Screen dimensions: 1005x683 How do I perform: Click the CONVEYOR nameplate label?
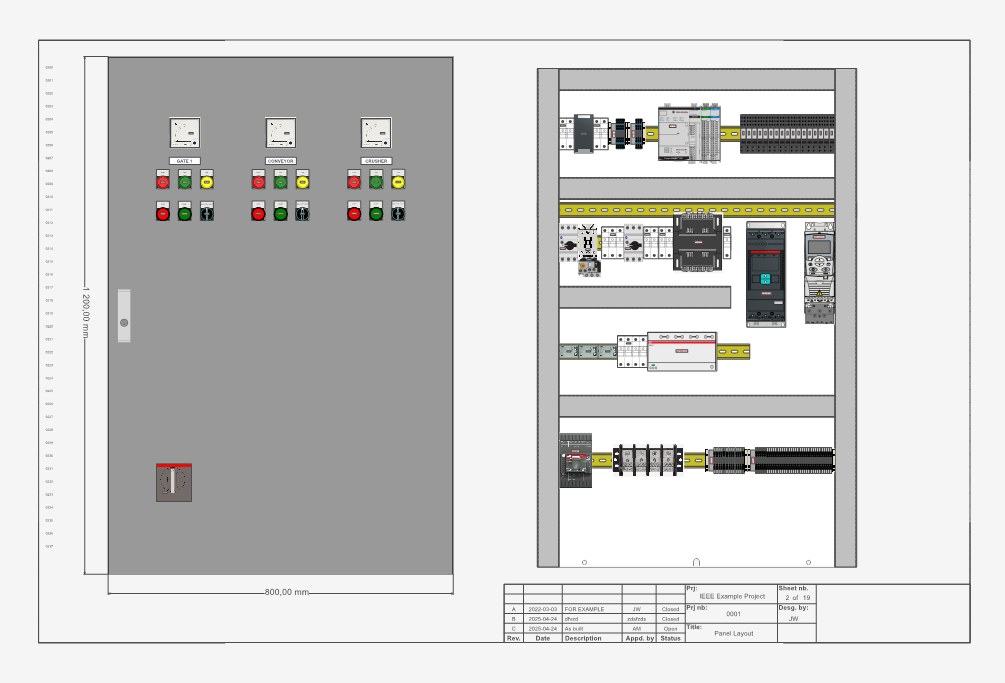(281, 161)
